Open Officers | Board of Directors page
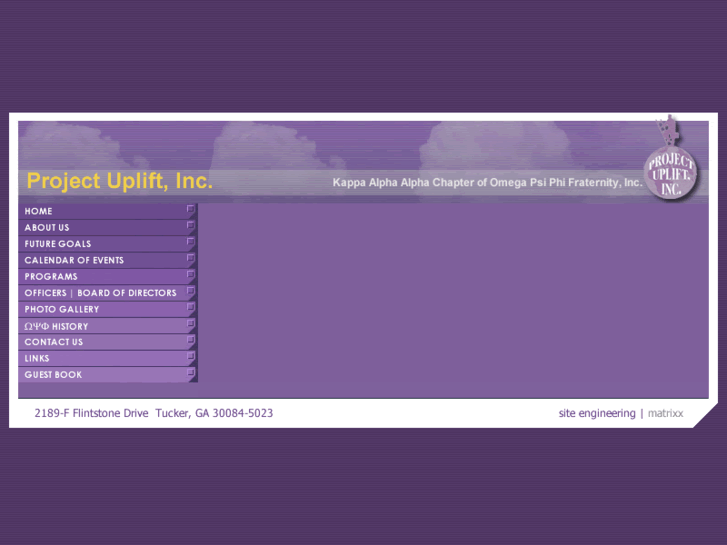 click(x=108, y=293)
